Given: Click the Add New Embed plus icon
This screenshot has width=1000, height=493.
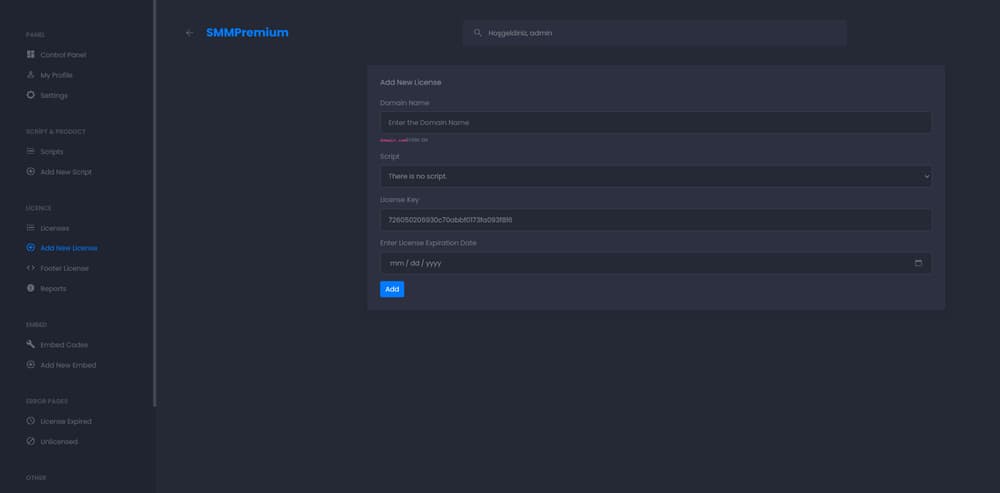Looking at the screenshot, I should click(x=31, y=365).
